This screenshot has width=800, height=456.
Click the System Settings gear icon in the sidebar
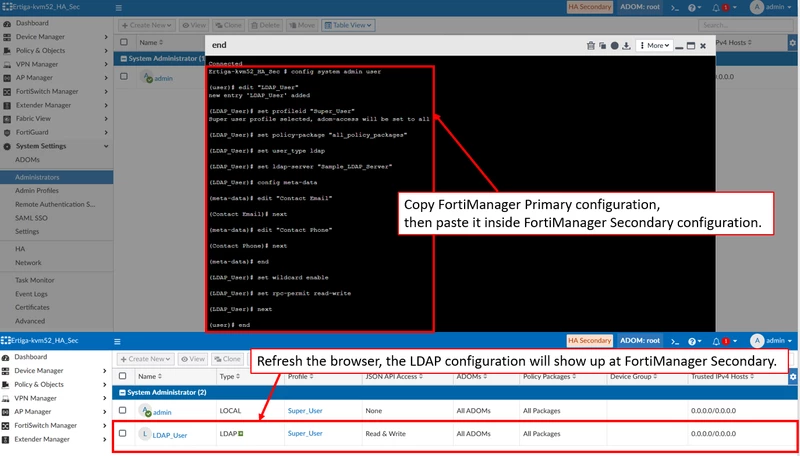(7, 146)
